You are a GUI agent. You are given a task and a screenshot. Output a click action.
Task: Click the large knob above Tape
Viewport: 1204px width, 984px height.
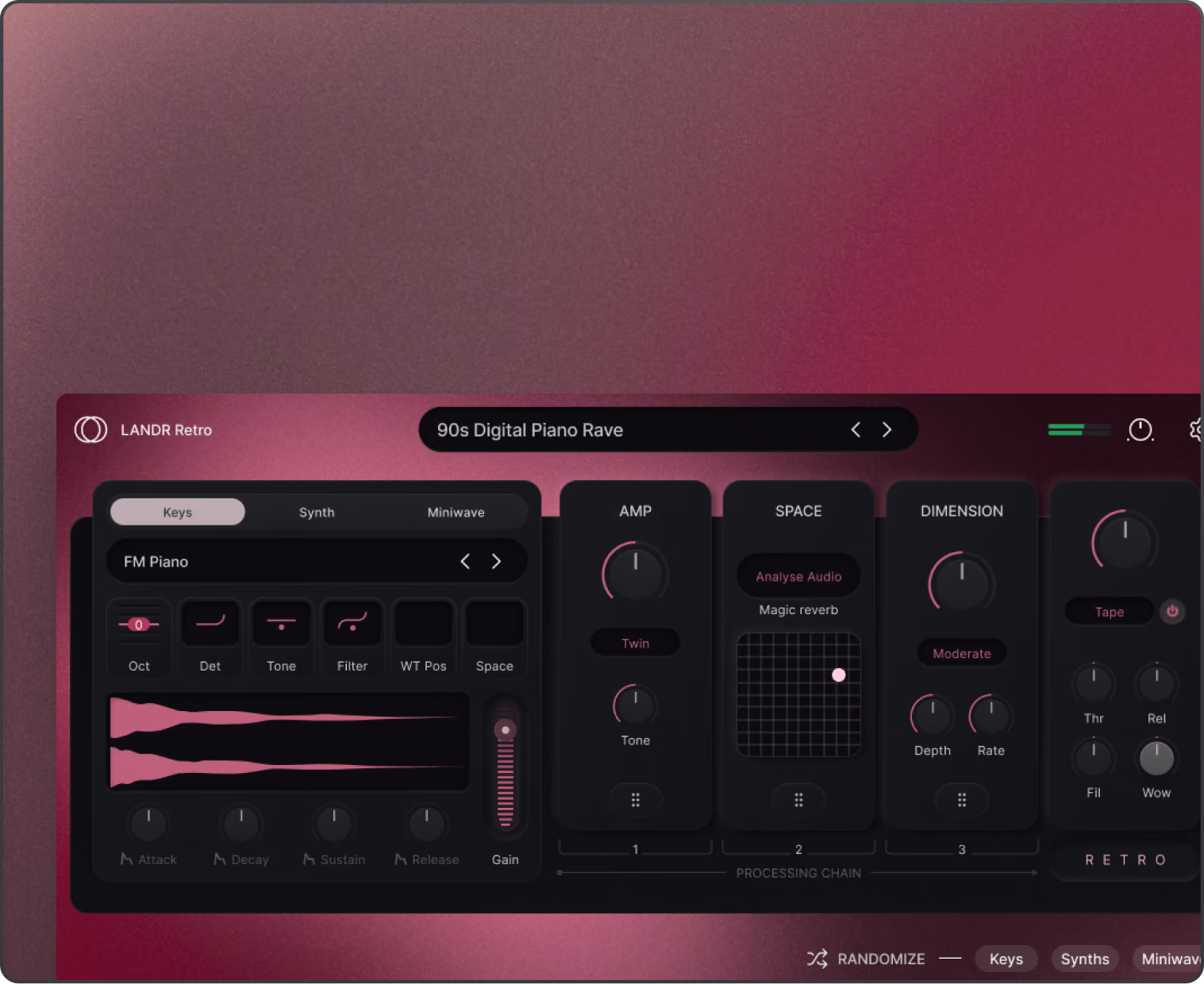[1125, 542]
